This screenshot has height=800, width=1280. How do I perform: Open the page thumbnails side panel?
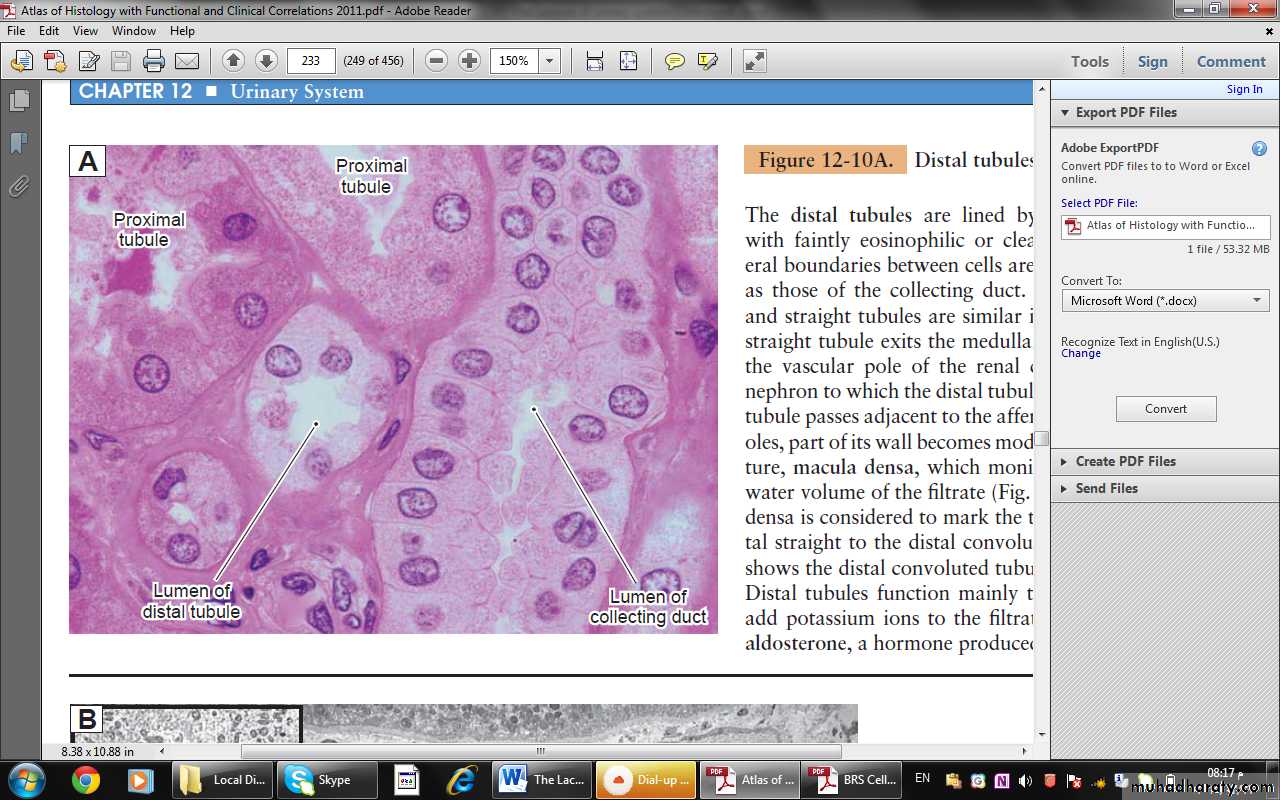tap(18, 101)
